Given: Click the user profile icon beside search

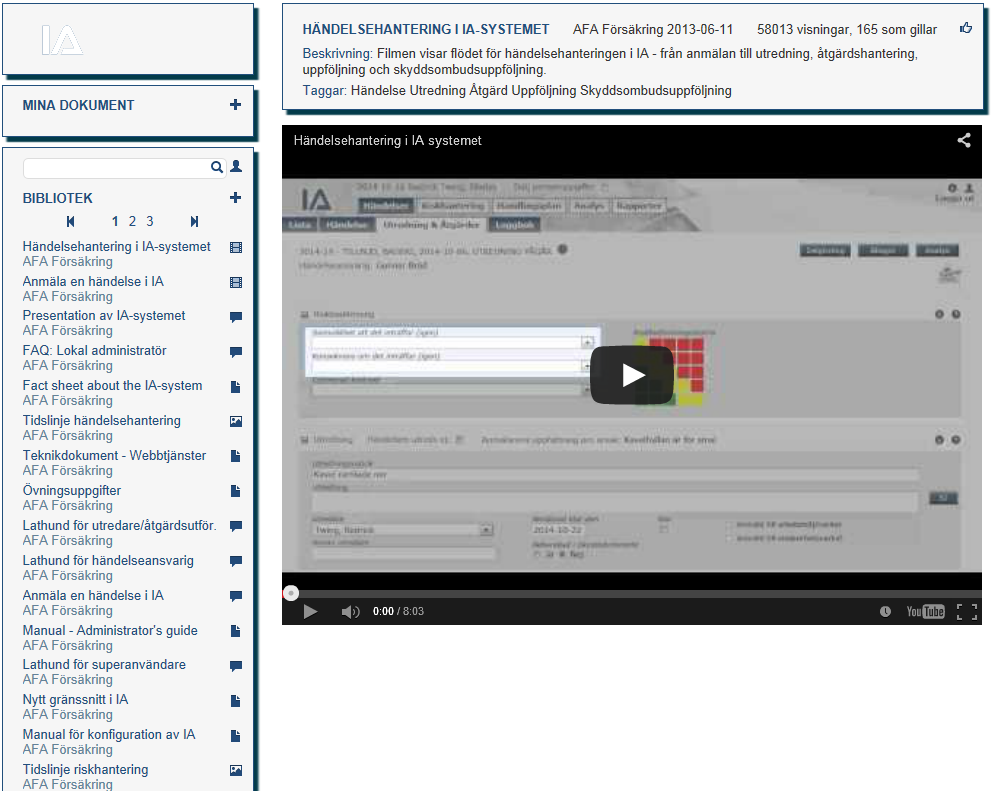Looking at the screenshot, I should 236,166.
